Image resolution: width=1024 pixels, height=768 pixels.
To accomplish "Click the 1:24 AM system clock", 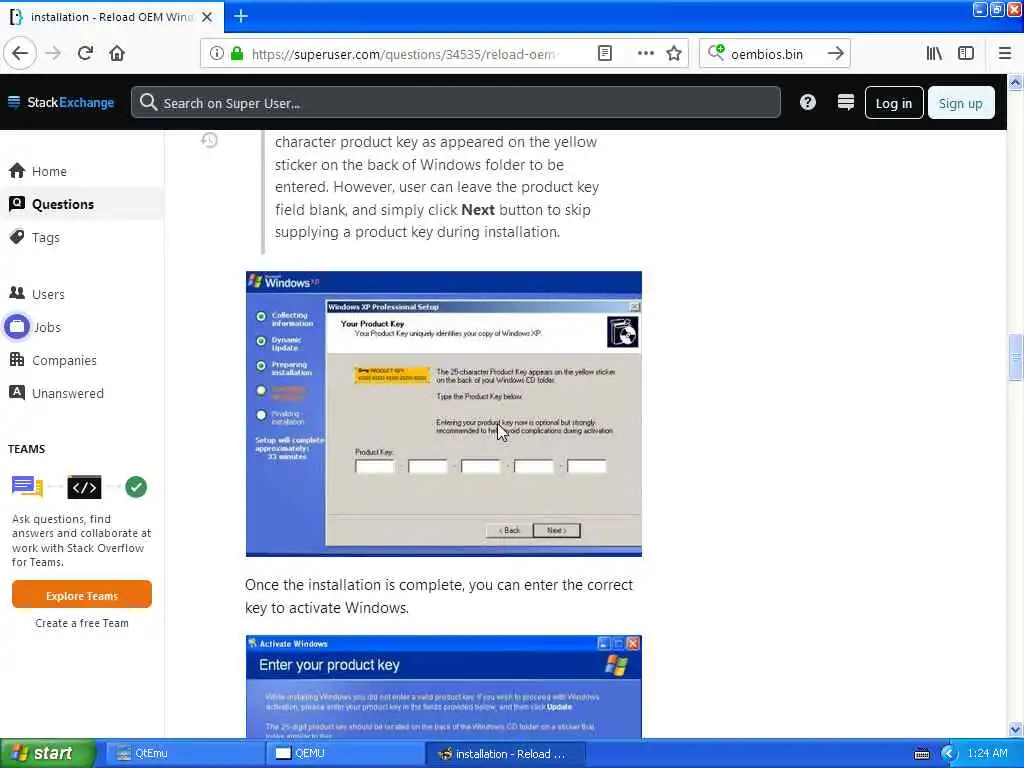I will pos(987,754).
